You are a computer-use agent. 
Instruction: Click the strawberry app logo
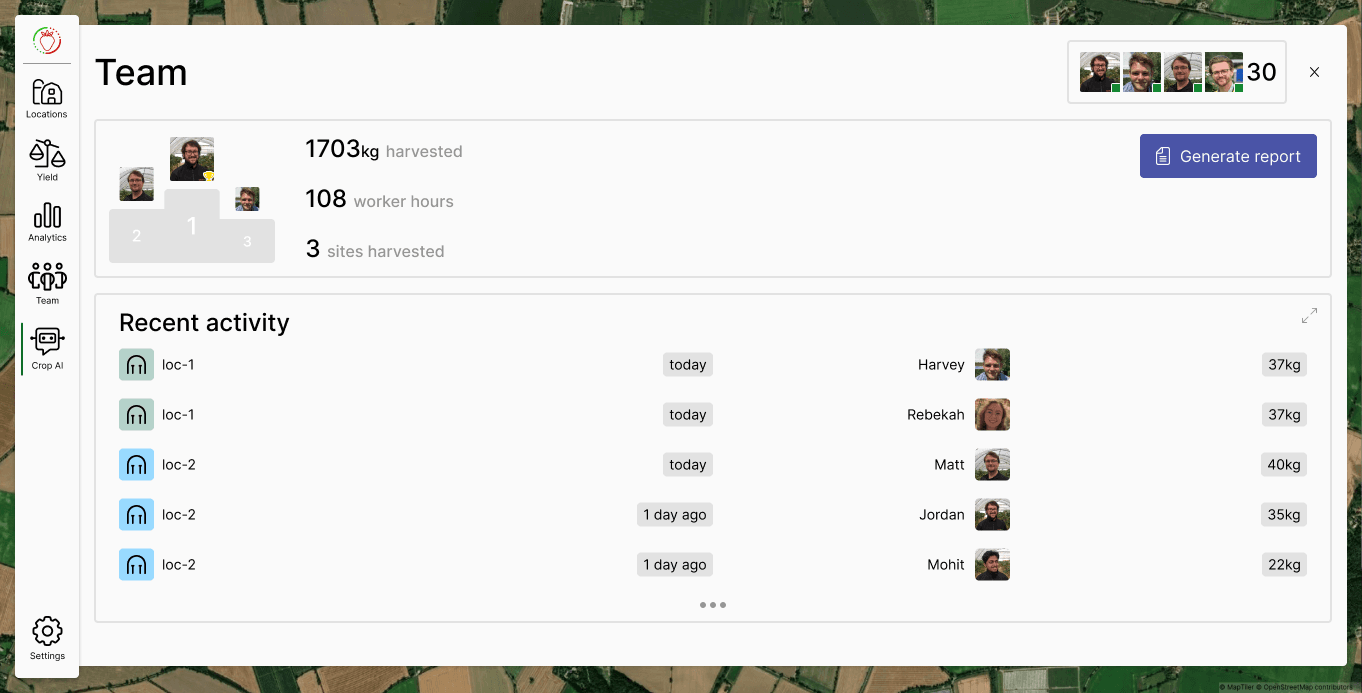click(x=47, y=41)
